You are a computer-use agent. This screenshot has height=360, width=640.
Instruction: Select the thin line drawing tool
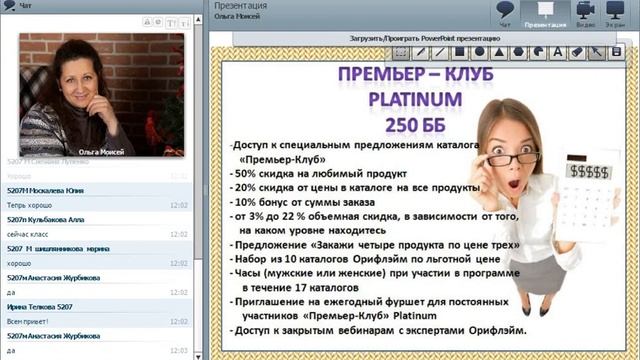(x=440, y=53)
